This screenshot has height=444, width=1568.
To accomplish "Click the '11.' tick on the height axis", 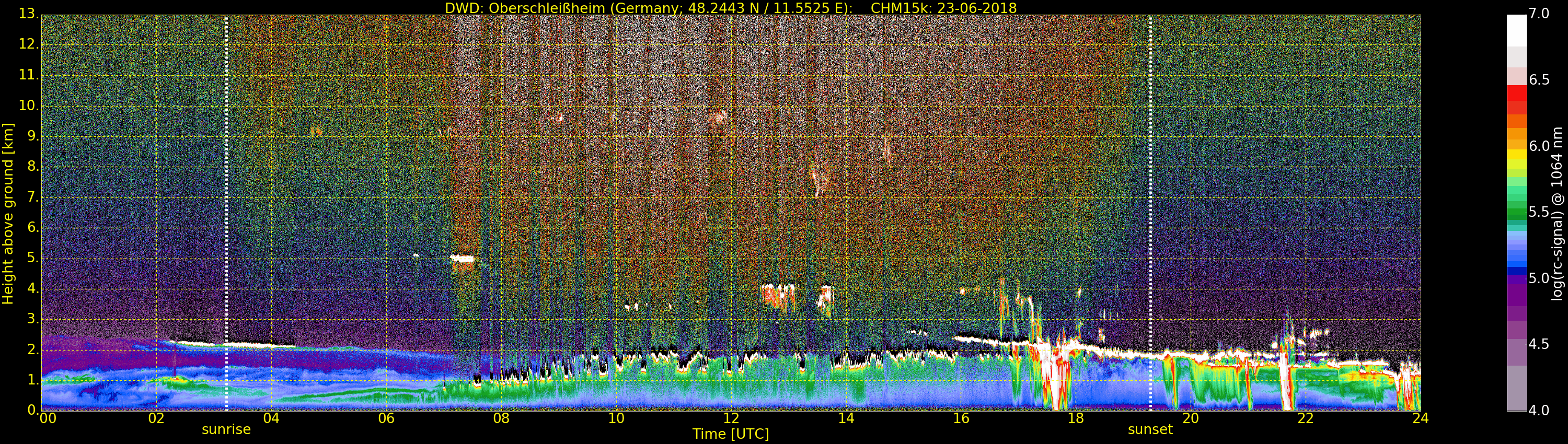I will coord(29,75).
